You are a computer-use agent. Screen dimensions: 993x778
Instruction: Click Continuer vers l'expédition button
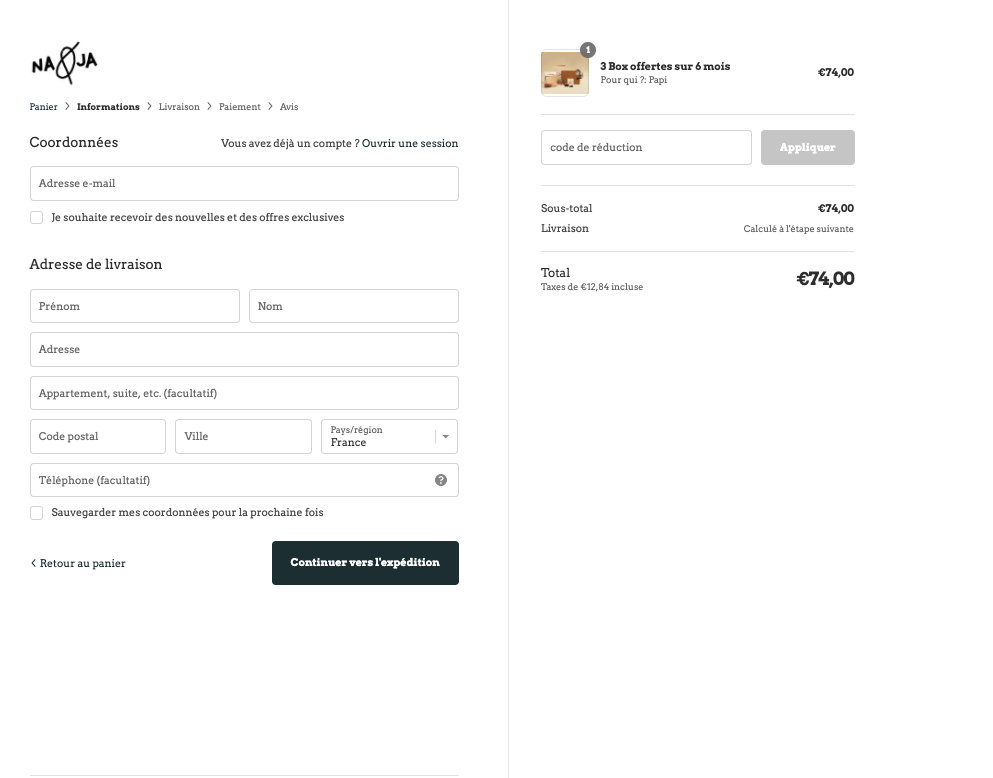(x=365, y=563)
